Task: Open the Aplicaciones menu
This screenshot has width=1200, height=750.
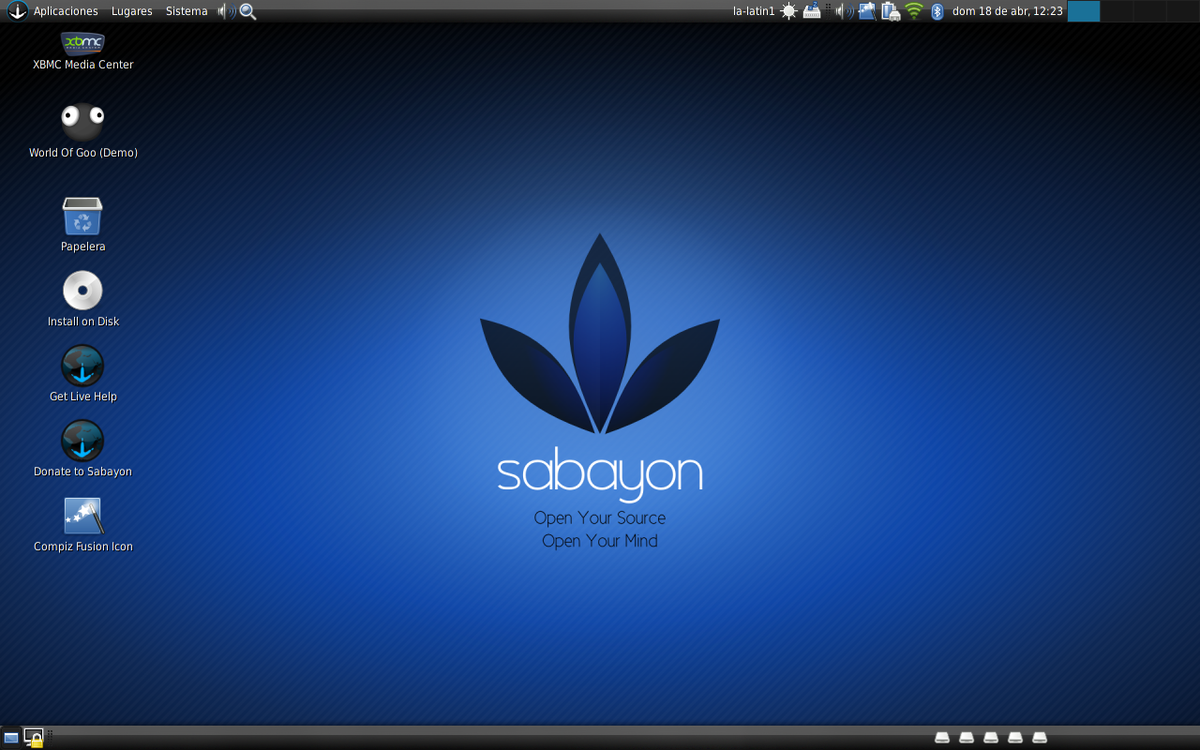Action: [66, 11]
